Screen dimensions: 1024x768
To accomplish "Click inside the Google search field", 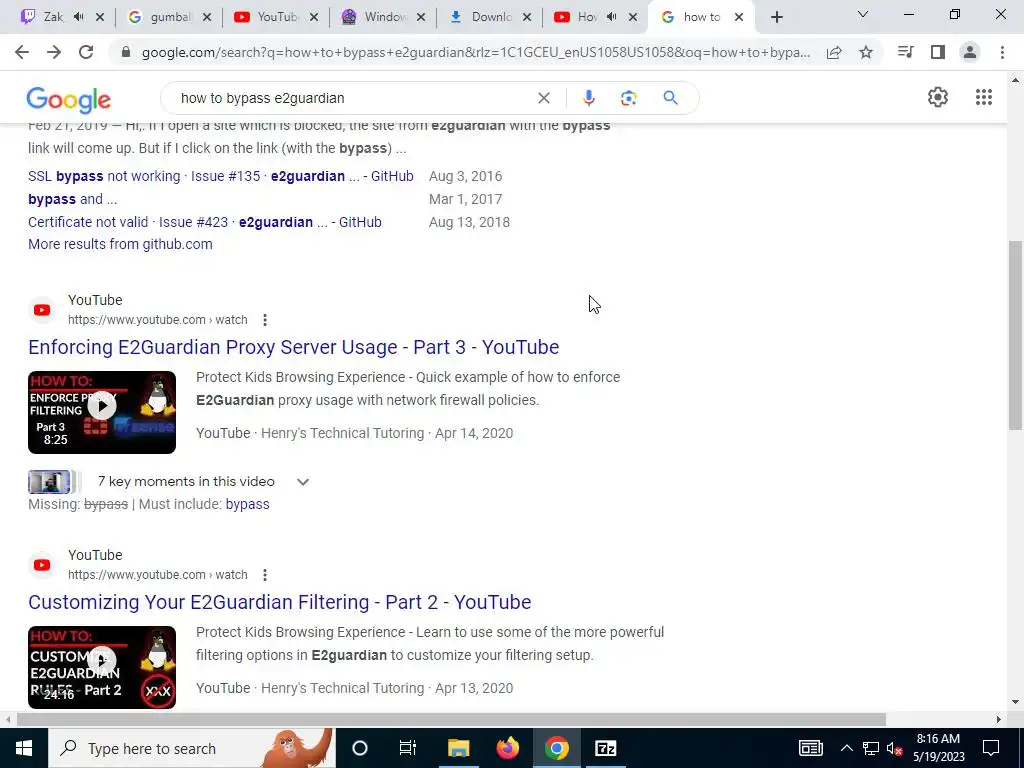I will pos(353,98).
